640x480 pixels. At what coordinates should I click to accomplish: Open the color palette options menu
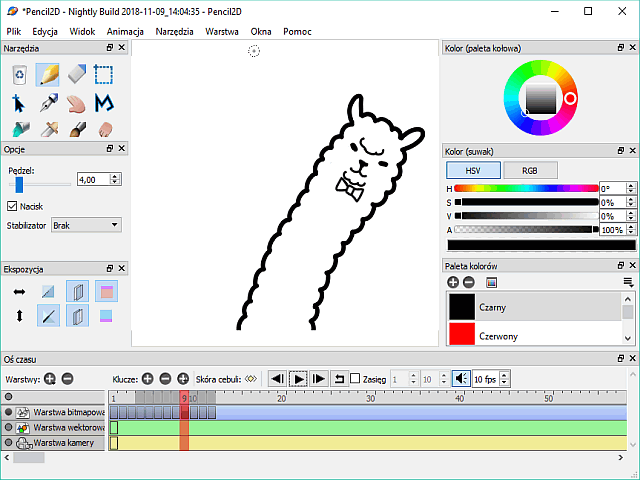(628, 283)
